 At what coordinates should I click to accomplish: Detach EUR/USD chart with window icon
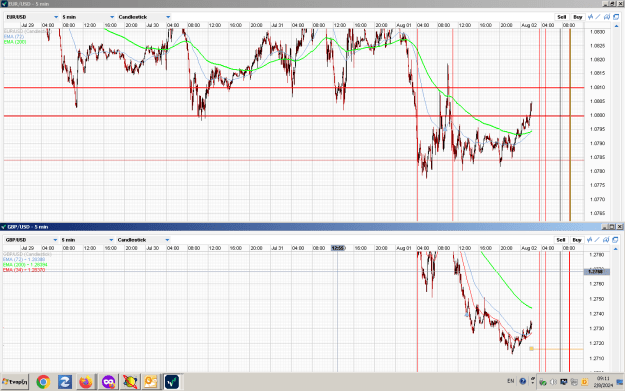click(616, 17)
